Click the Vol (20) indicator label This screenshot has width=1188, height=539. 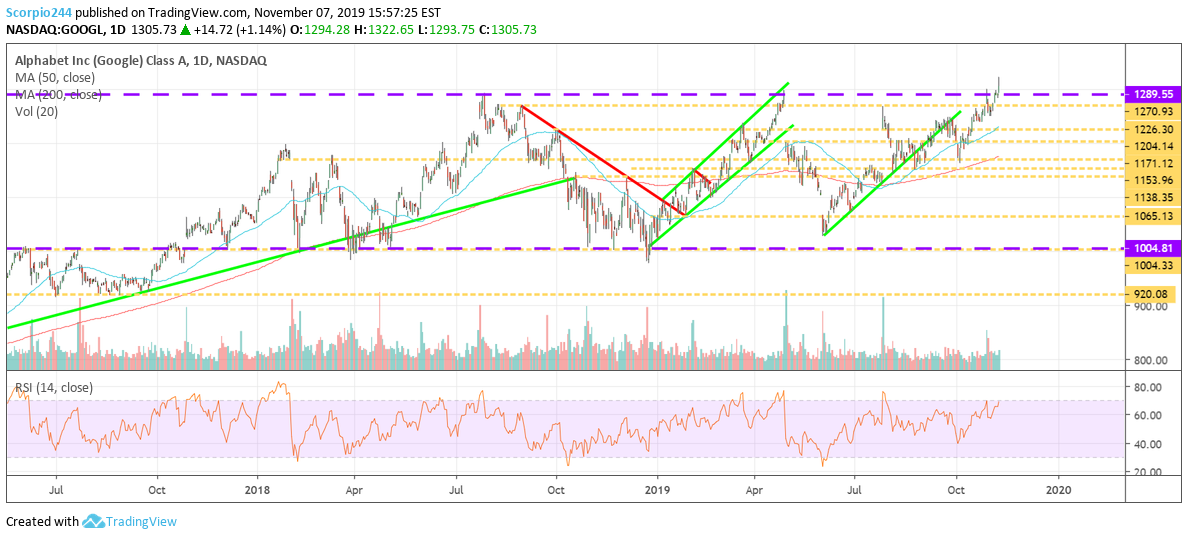pyautogui.click(x=35, y=111)
